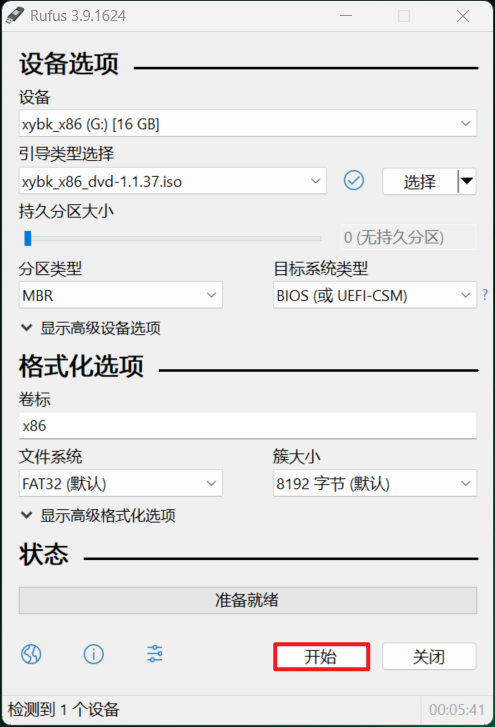Click the 选择 image select button
This screenshot has height=727, width=495.
point(420,181)
